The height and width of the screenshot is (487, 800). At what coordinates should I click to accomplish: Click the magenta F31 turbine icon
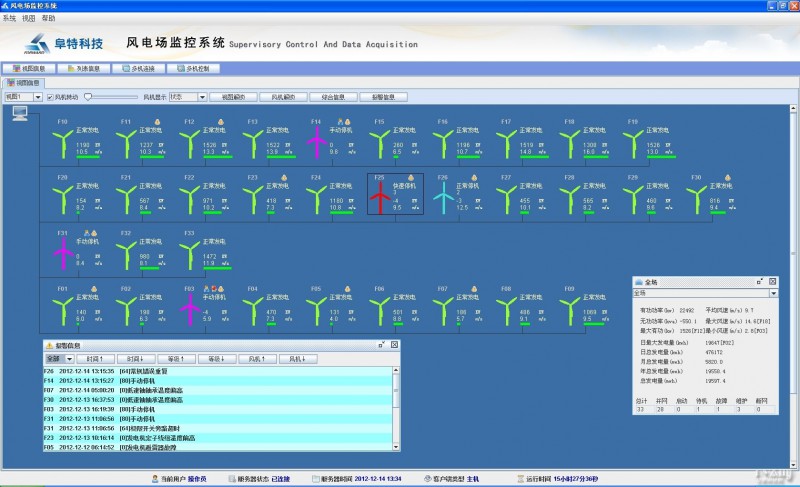(63, 253)
